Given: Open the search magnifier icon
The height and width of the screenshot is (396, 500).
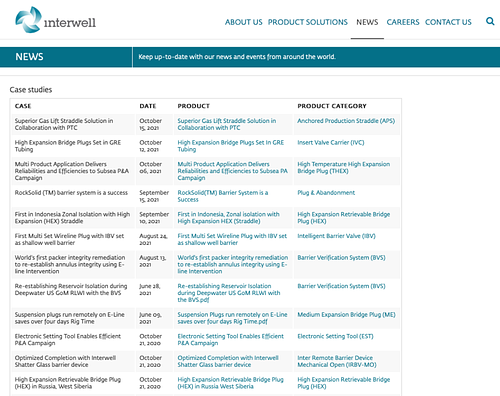Looking at the screenshot, I should (490, 21).
